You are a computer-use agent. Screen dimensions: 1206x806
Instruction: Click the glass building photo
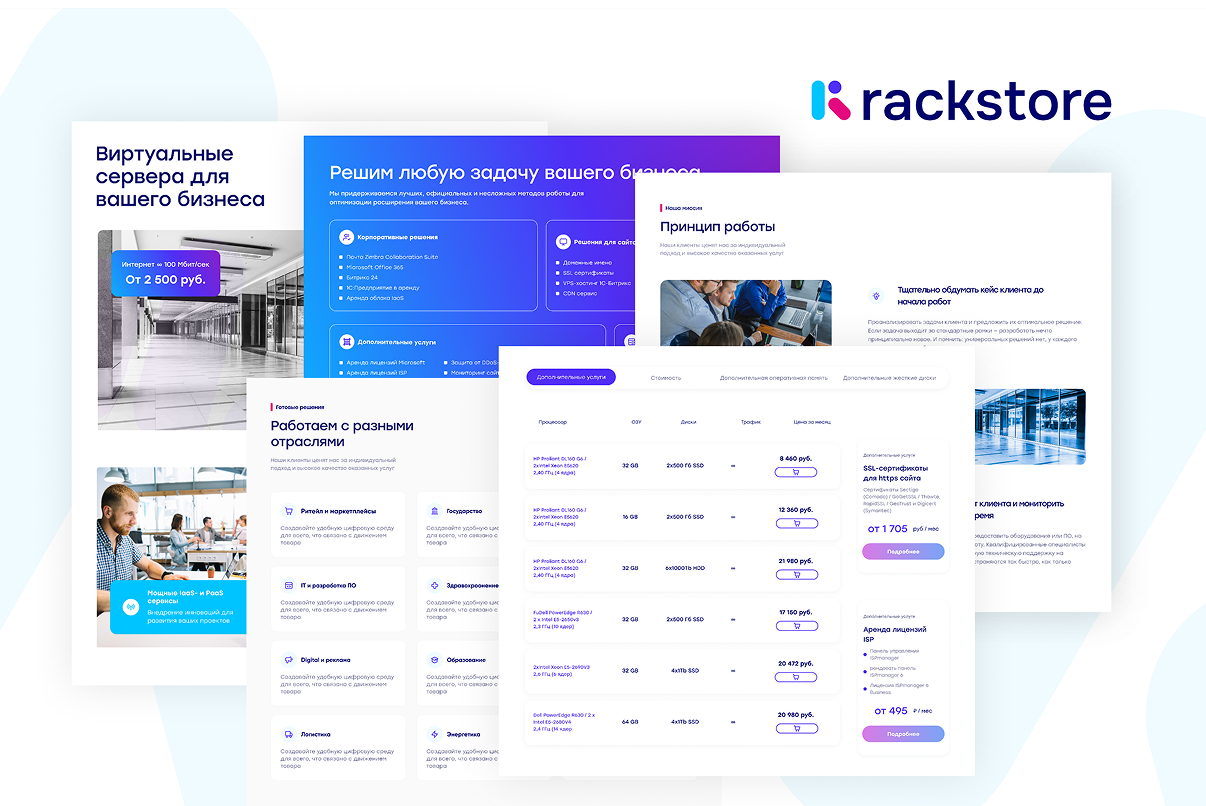coord(1030,427)
